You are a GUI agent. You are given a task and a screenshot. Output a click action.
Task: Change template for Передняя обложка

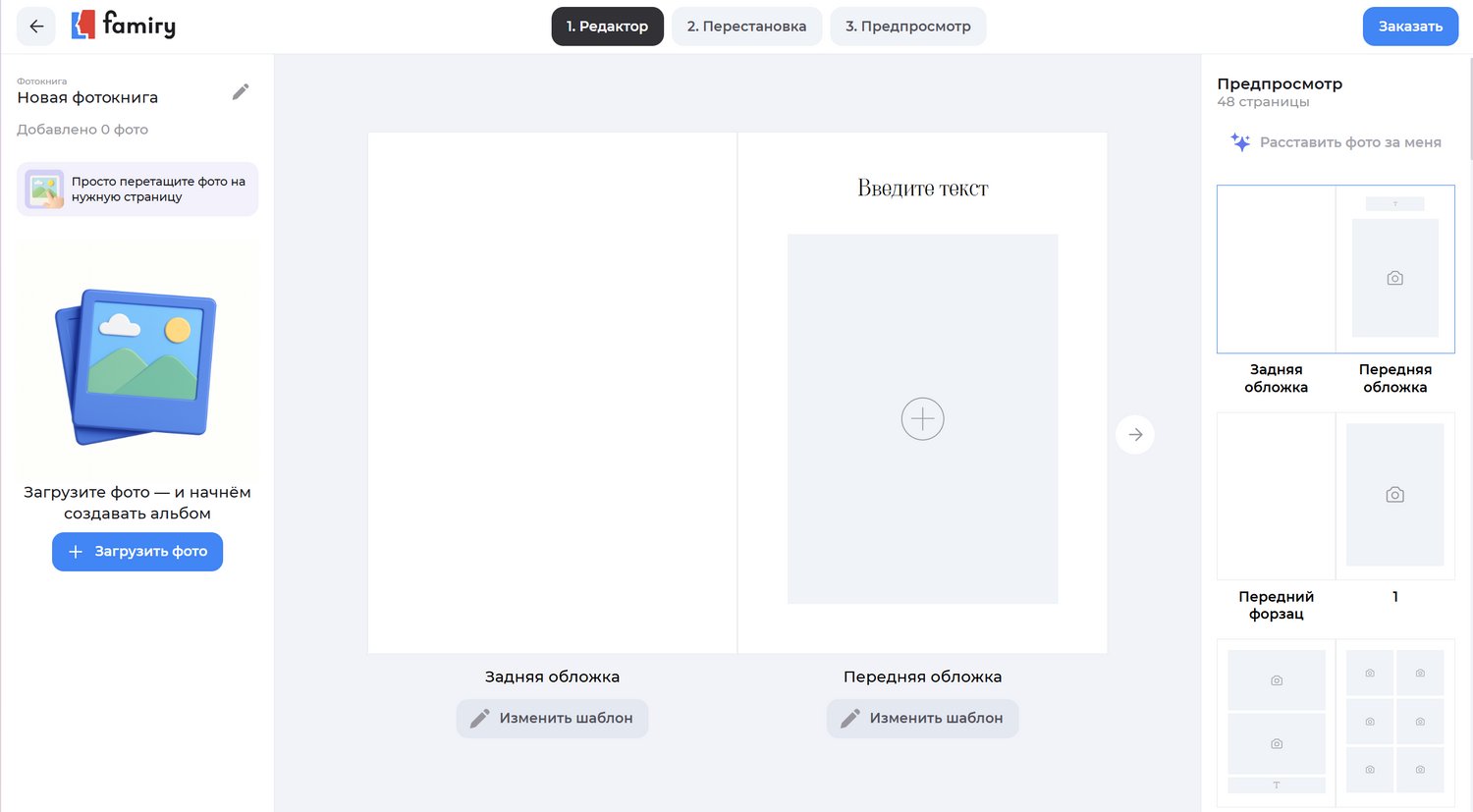(922, 719)
